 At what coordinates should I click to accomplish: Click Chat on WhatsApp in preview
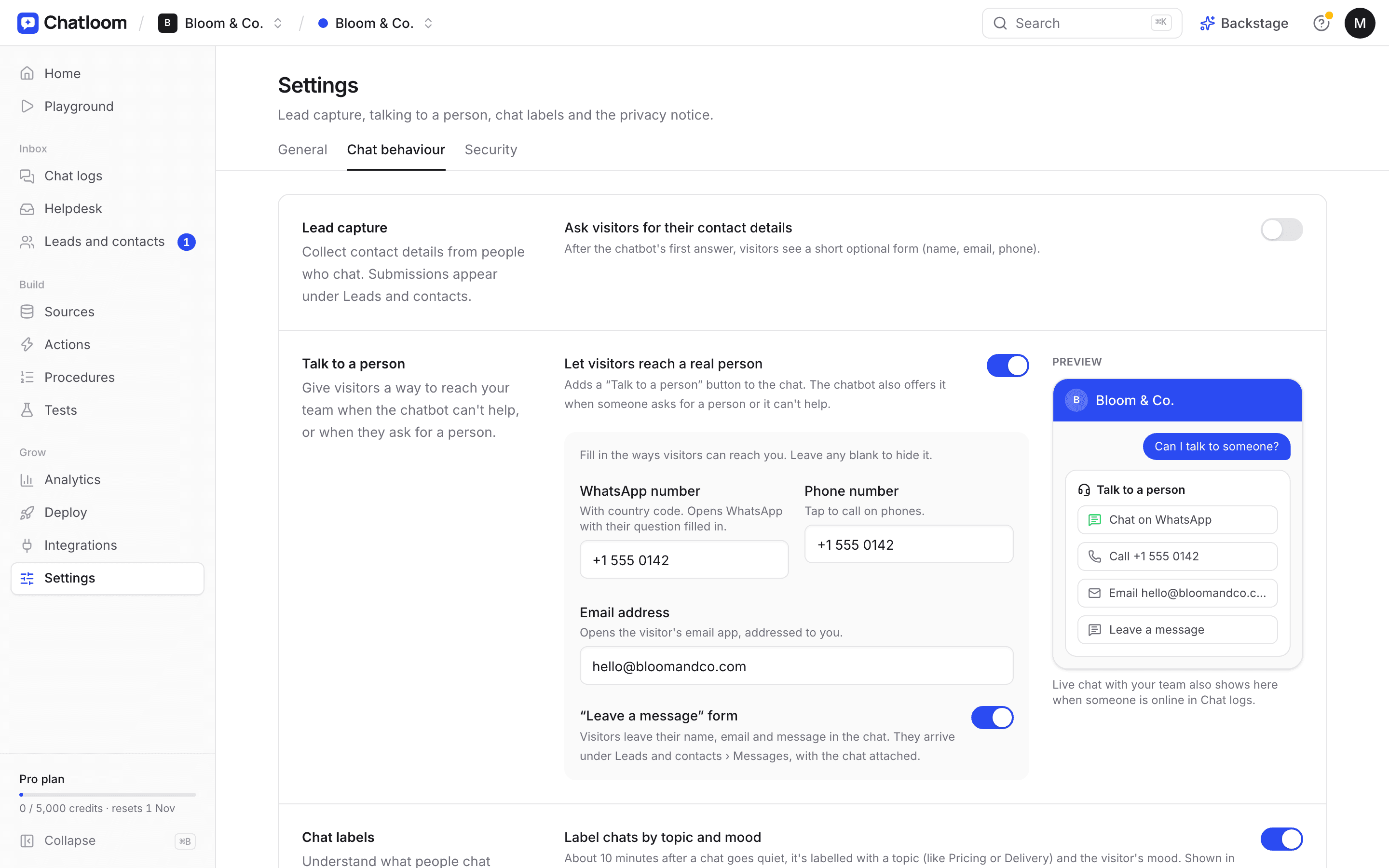pyautogui.click(x=1177, y=519)
